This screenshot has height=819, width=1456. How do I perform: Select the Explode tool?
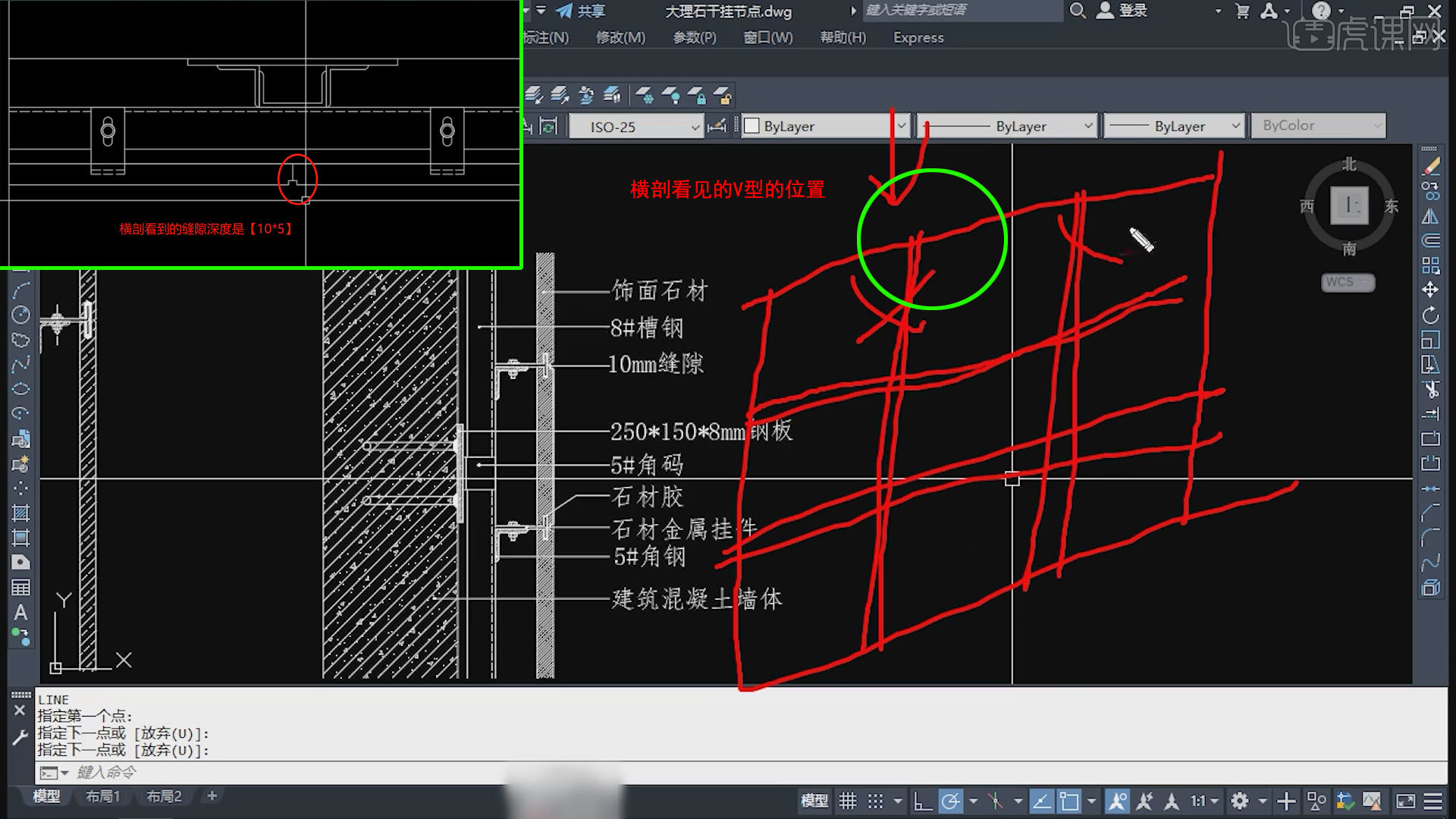tap(1430, 588)
